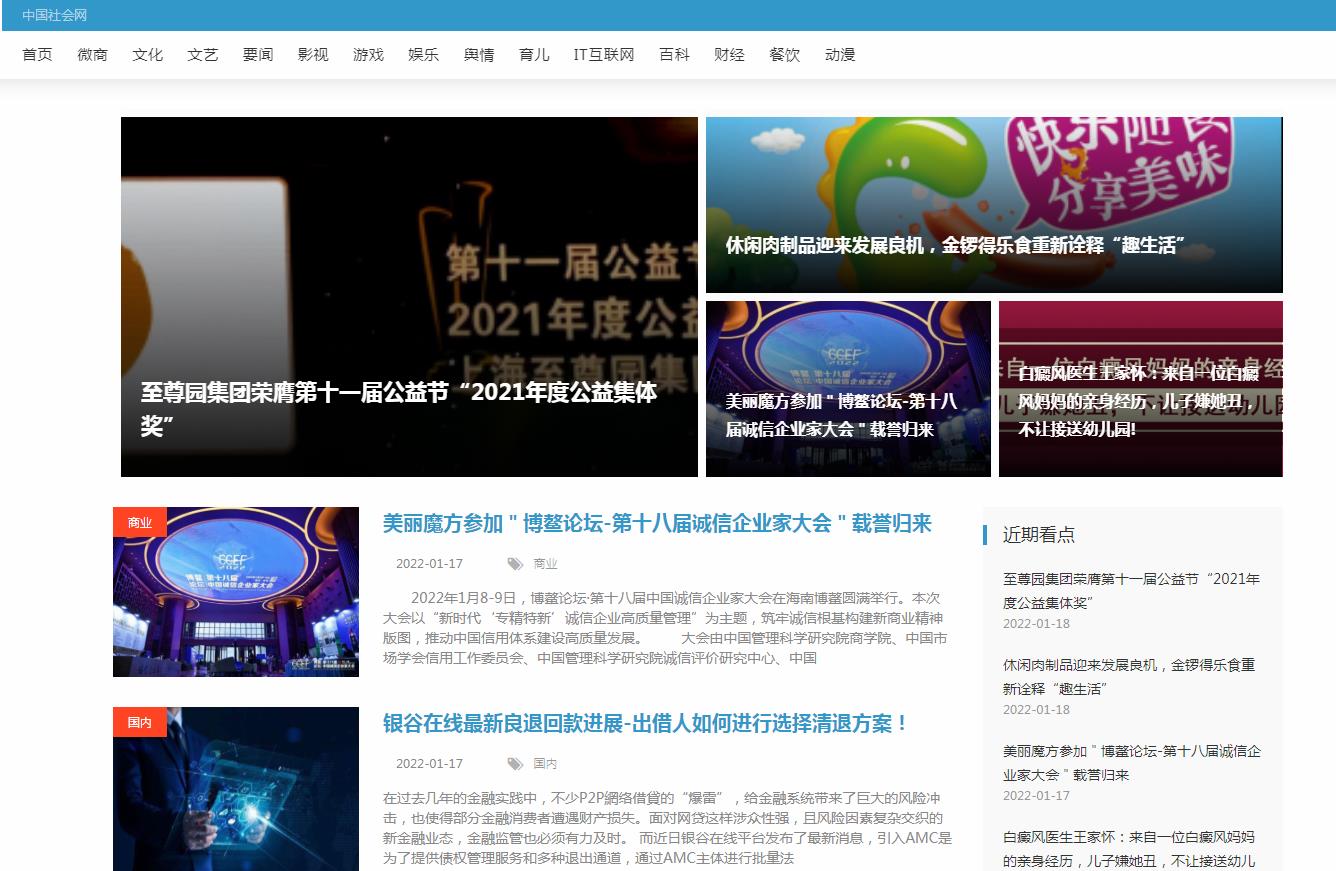This screenshot has height=871, width=1336.
Task: Click the tag icon beside 国内
Action: [515, 764]
